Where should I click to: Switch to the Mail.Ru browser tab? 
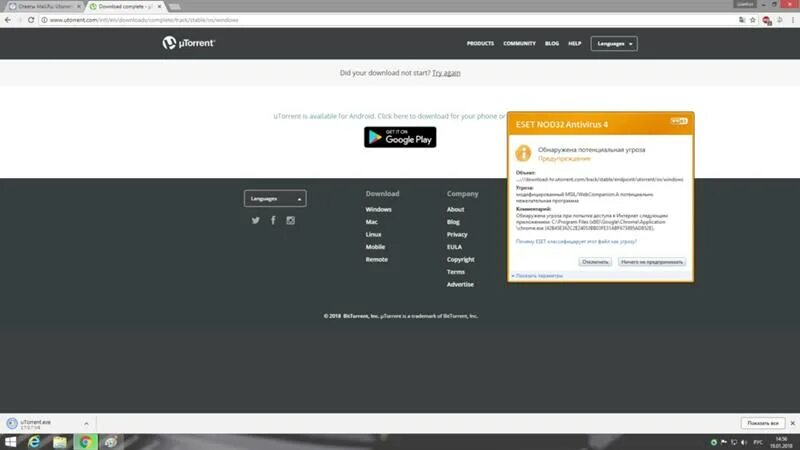[x=43, y=7]
